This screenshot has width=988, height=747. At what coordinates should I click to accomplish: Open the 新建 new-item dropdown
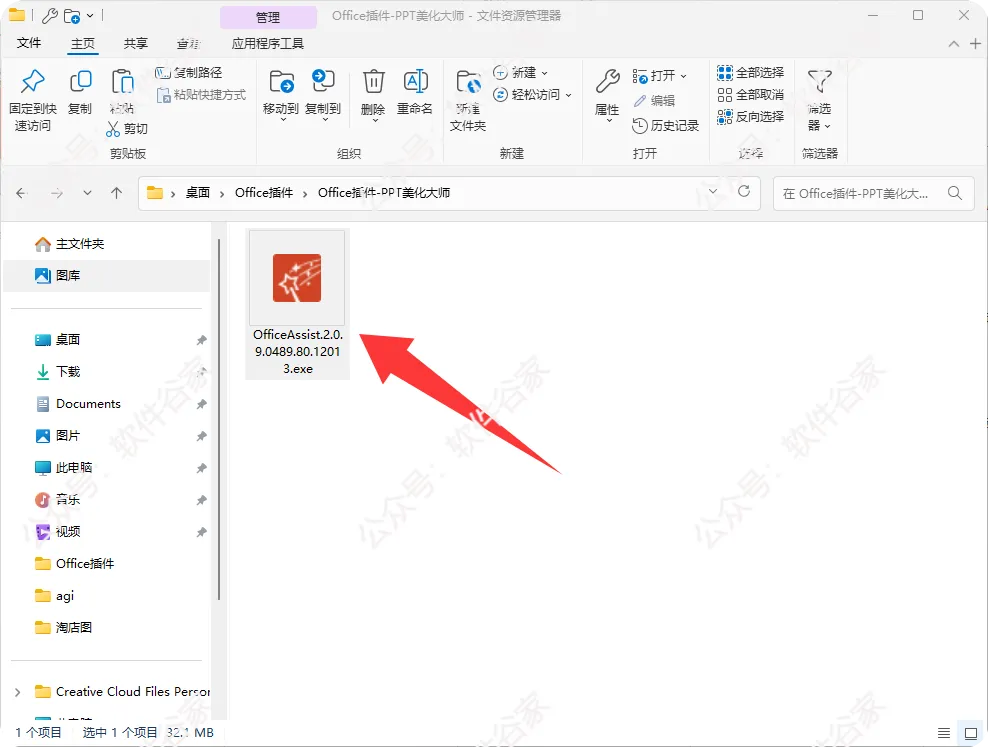pos(520,72)
